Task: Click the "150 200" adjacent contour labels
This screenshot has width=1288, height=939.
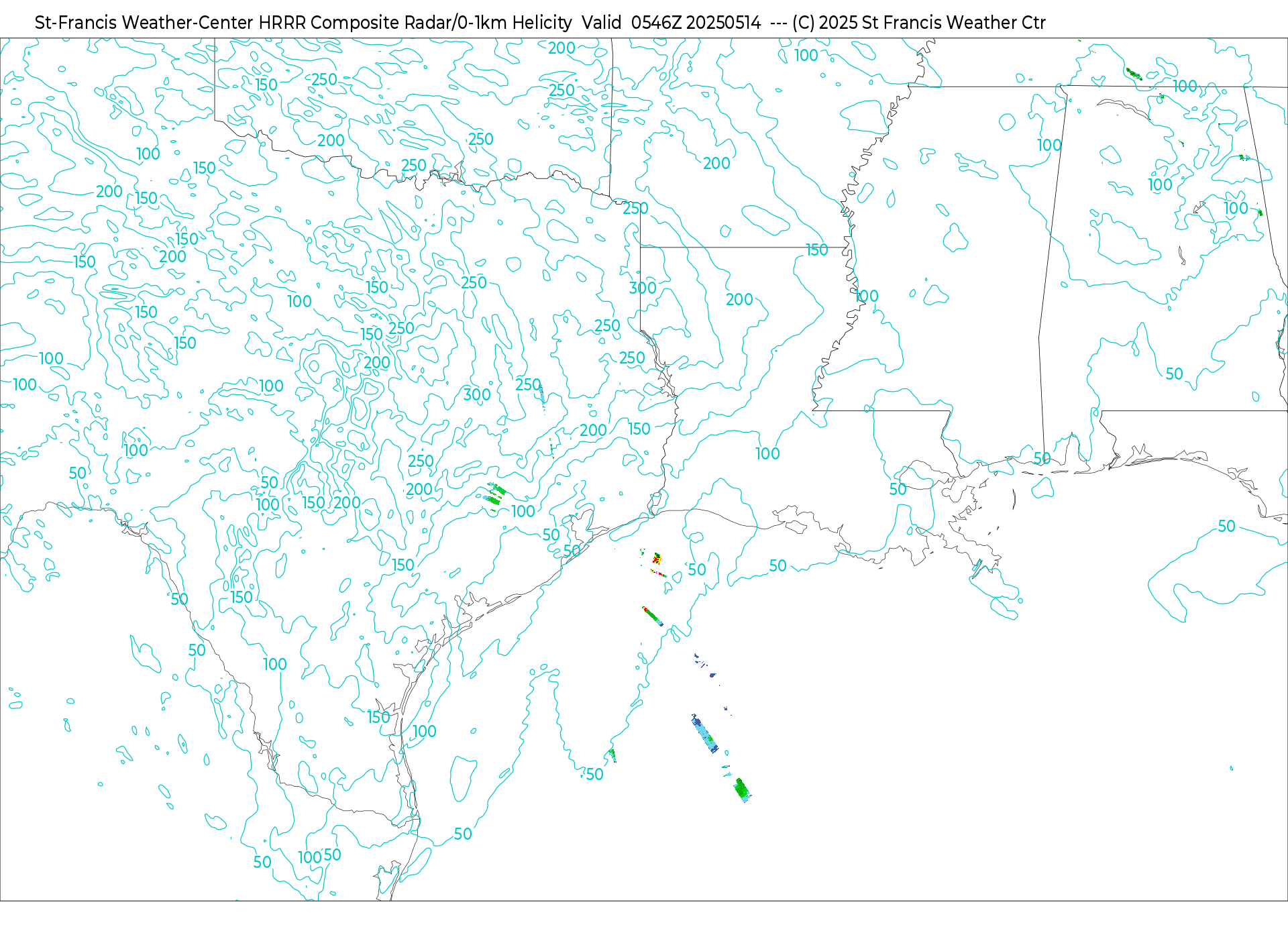Action: pyautogui.click(x=331, y=502)
